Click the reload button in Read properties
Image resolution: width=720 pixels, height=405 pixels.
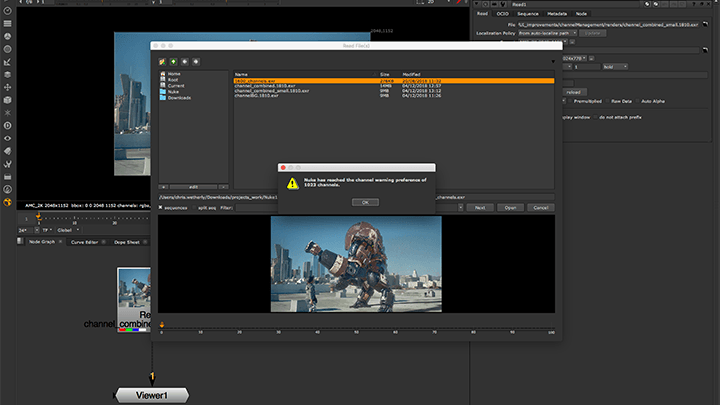[573, 92]
